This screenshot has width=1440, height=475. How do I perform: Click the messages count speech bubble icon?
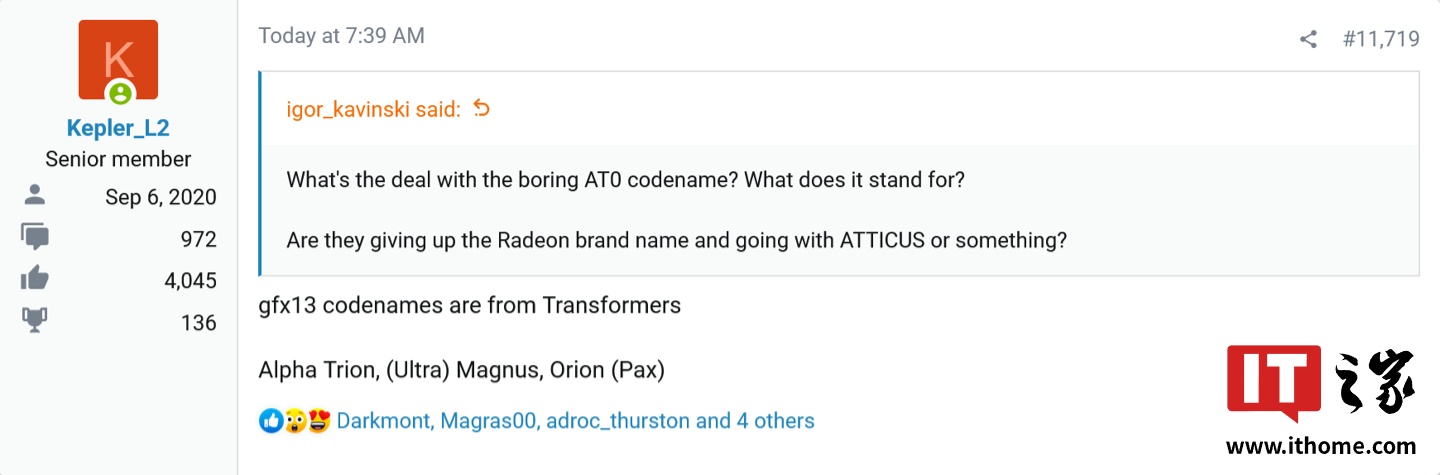point(34,238)
